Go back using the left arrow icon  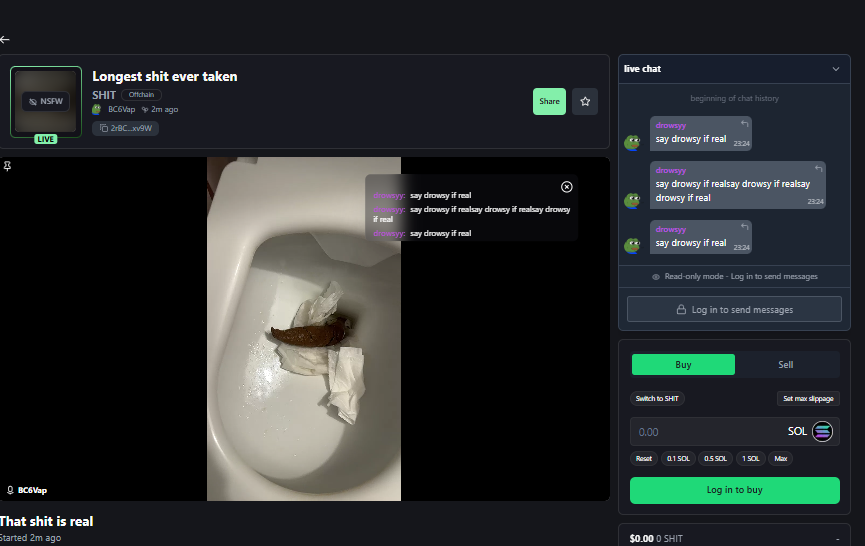(5, 40)
